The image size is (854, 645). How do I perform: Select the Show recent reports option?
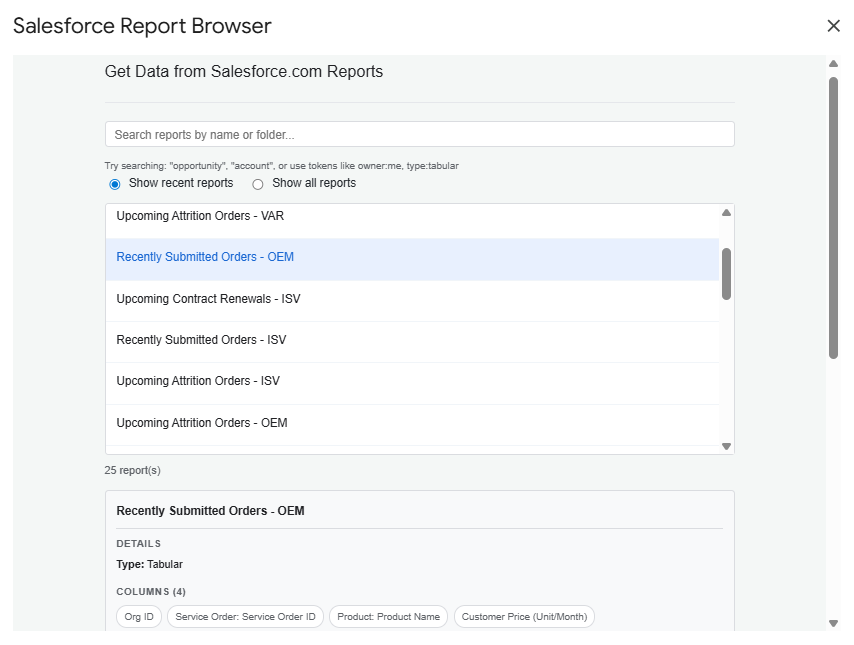(x=115, y=184)
